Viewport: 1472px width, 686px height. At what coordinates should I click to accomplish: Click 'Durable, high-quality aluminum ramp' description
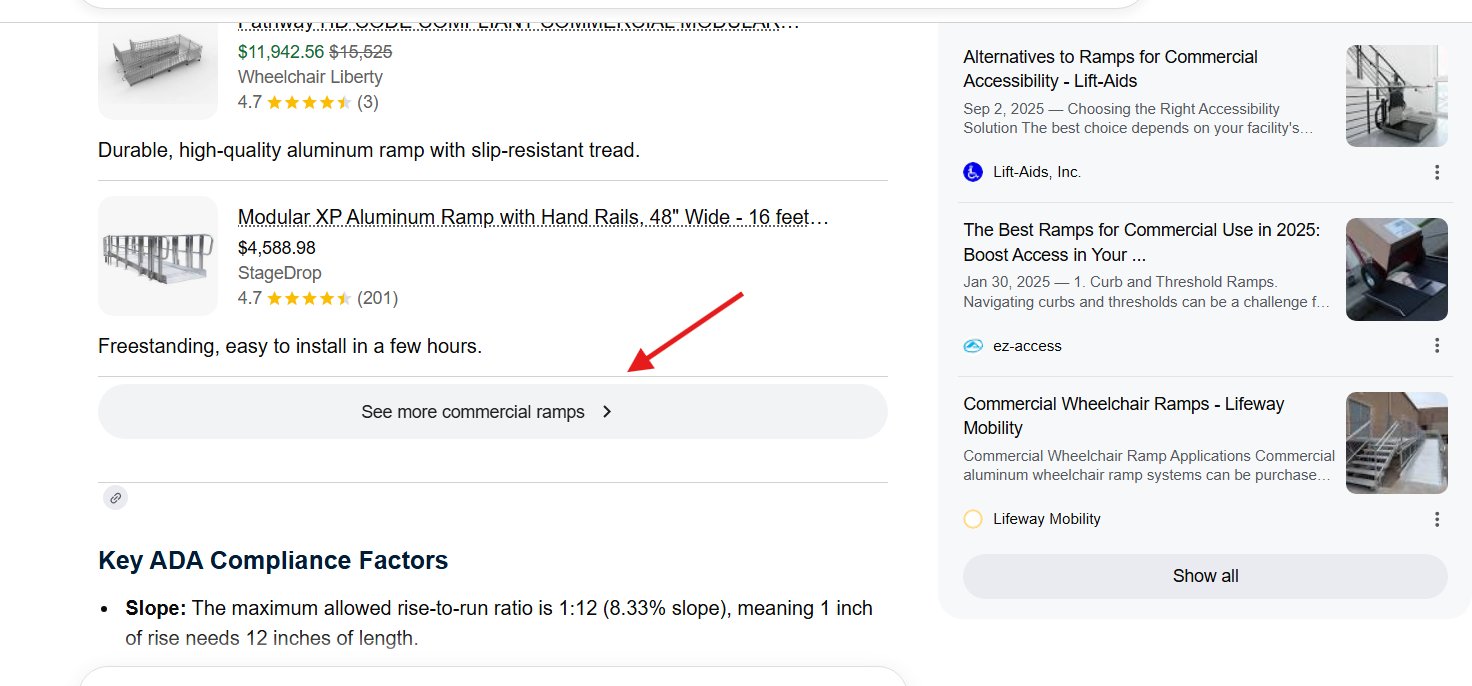pyautogui.click(x=368, y=151)
